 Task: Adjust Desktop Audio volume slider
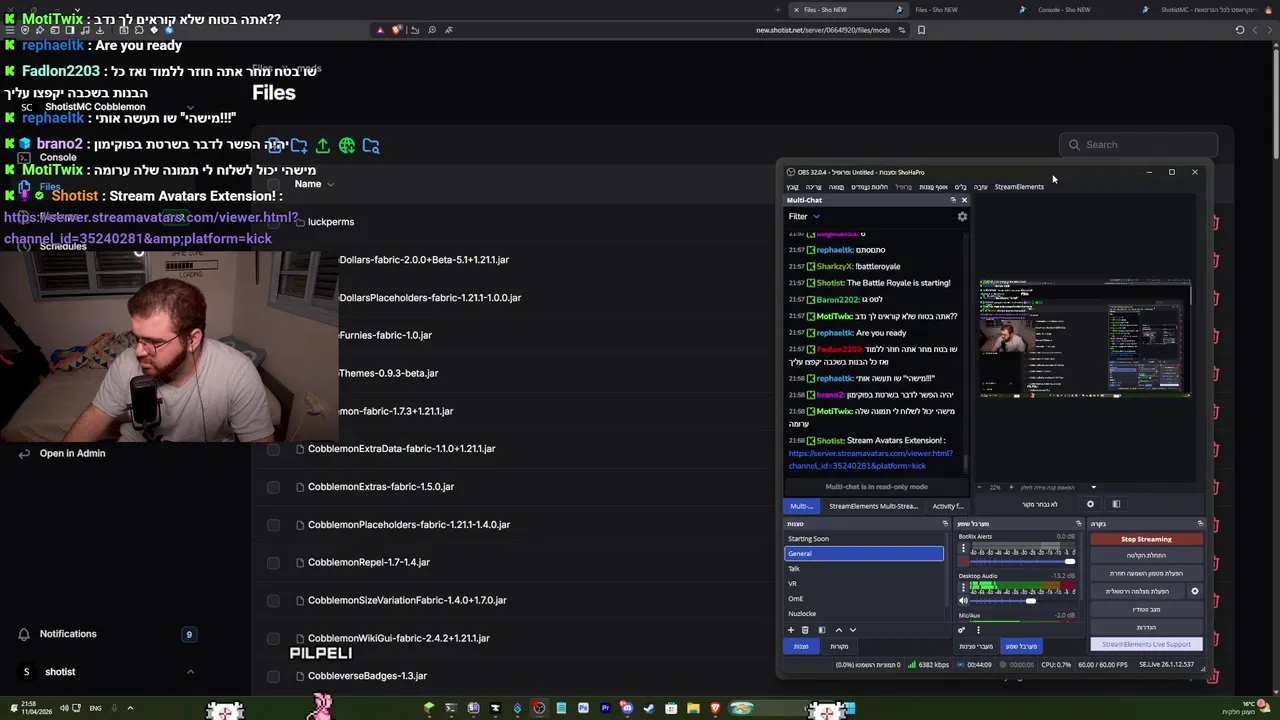pos(1023,601)
